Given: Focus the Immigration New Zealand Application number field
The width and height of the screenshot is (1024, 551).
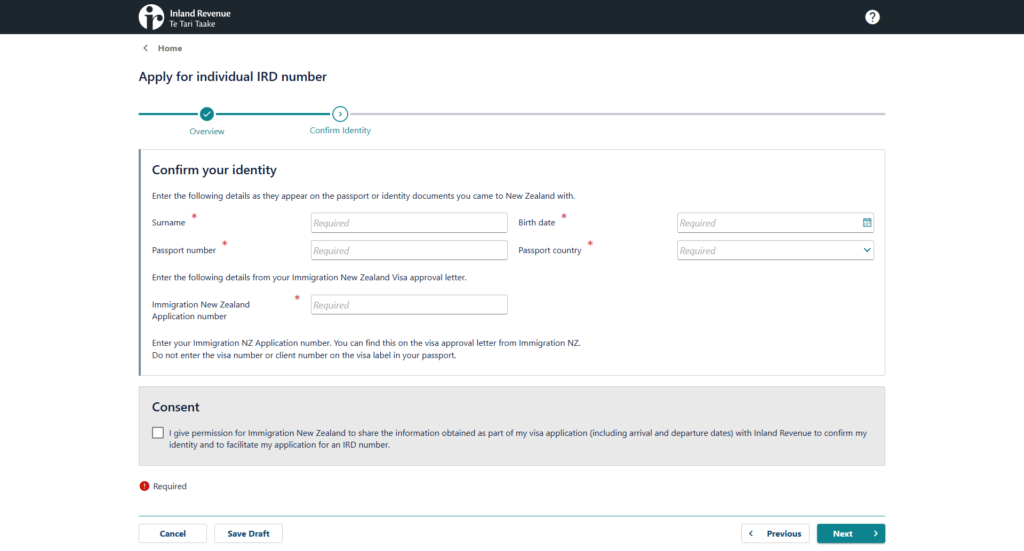Looking at the screenshot, I should [x=409, y=305].
